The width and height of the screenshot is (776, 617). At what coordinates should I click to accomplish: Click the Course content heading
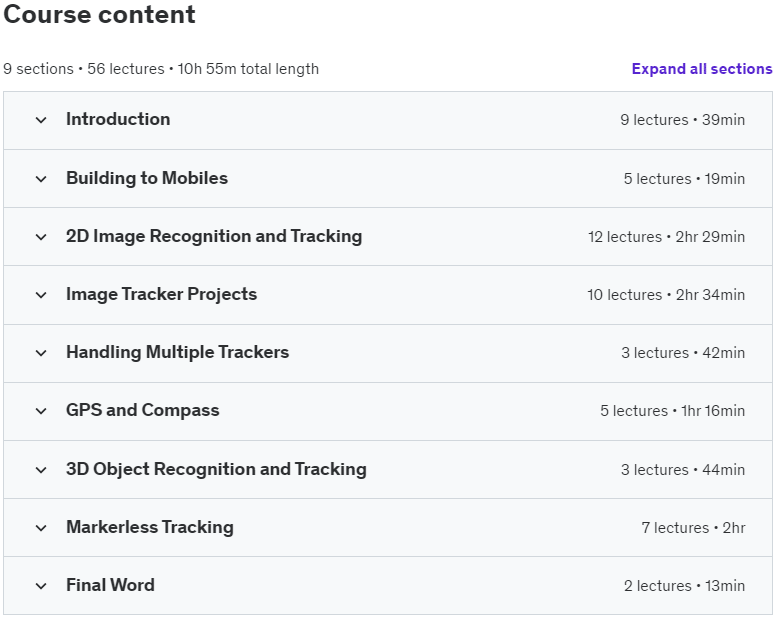click(99, 14)
